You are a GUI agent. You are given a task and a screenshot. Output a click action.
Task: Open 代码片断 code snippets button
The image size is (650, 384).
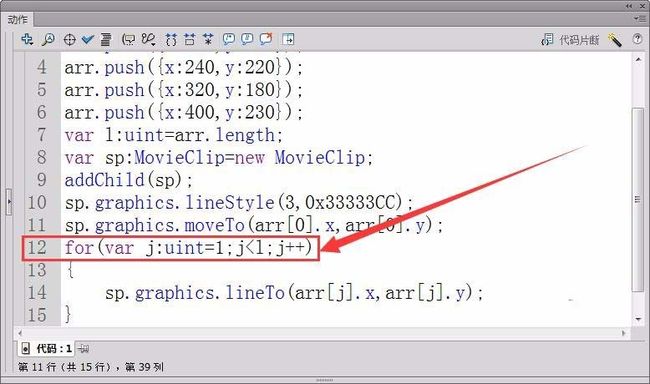coord(570,40)
